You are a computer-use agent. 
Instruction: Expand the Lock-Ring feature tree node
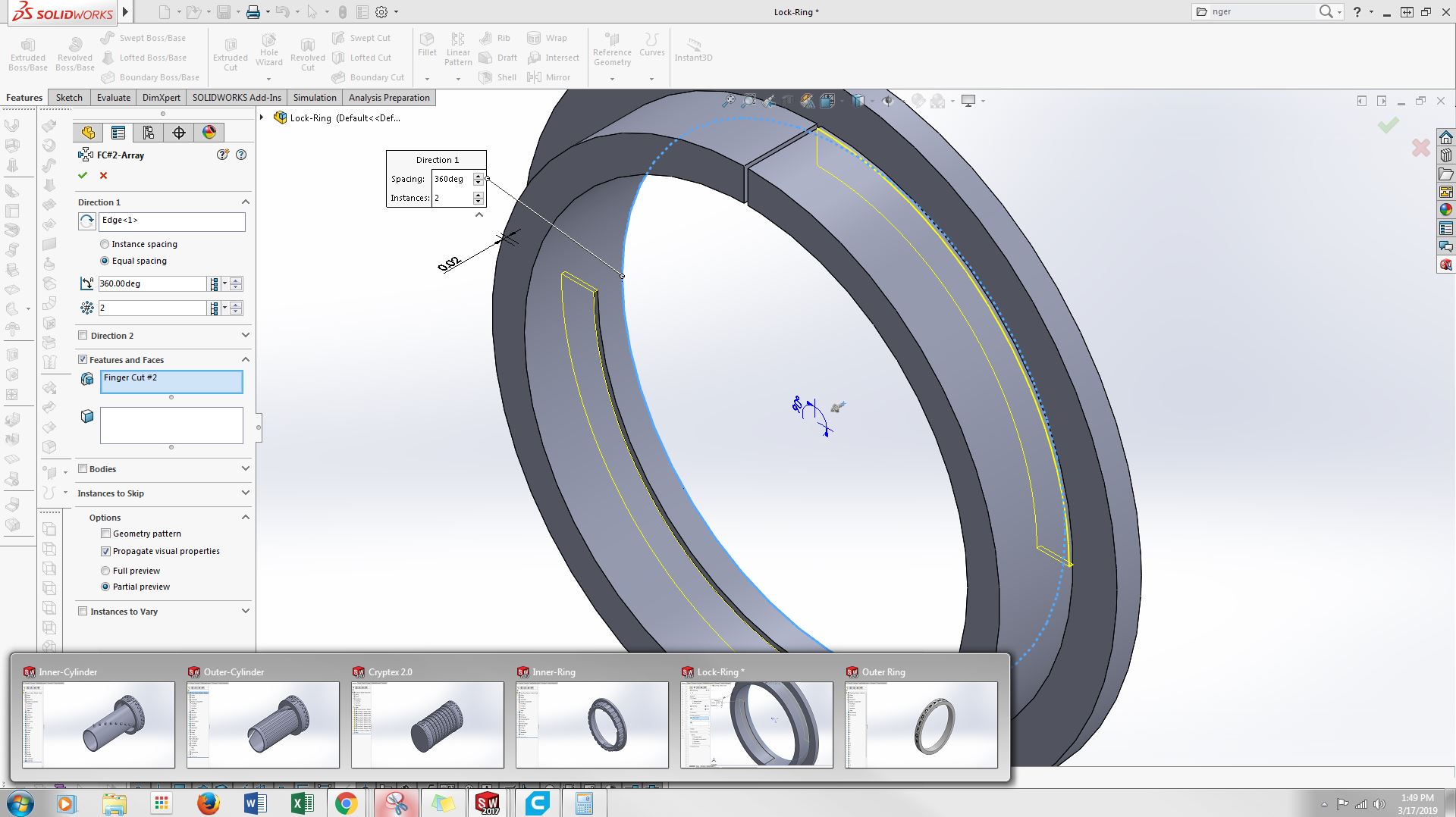coord(262,117)
